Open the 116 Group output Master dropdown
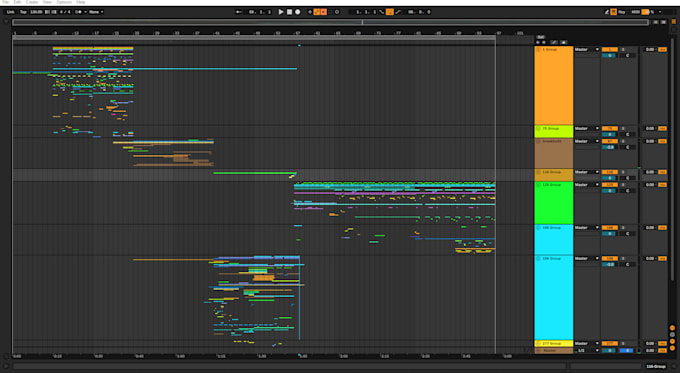This screenshot has width=680, height=373. click(x=587, y=172)
